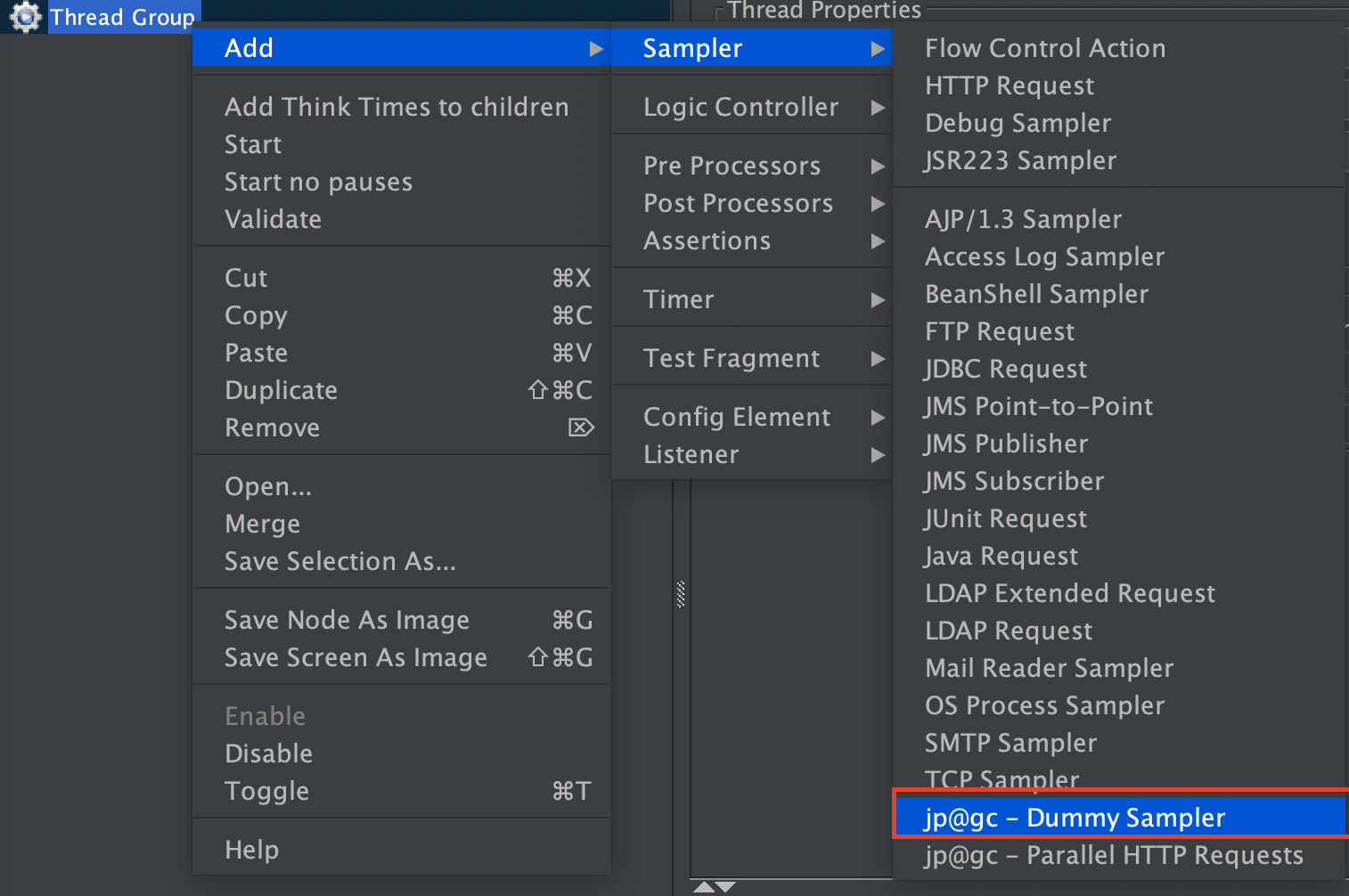The width and height of the screenshot is (1349, 896).
Task: Select jp@gc - Dummy Sampler
Action: (1121, 818)
